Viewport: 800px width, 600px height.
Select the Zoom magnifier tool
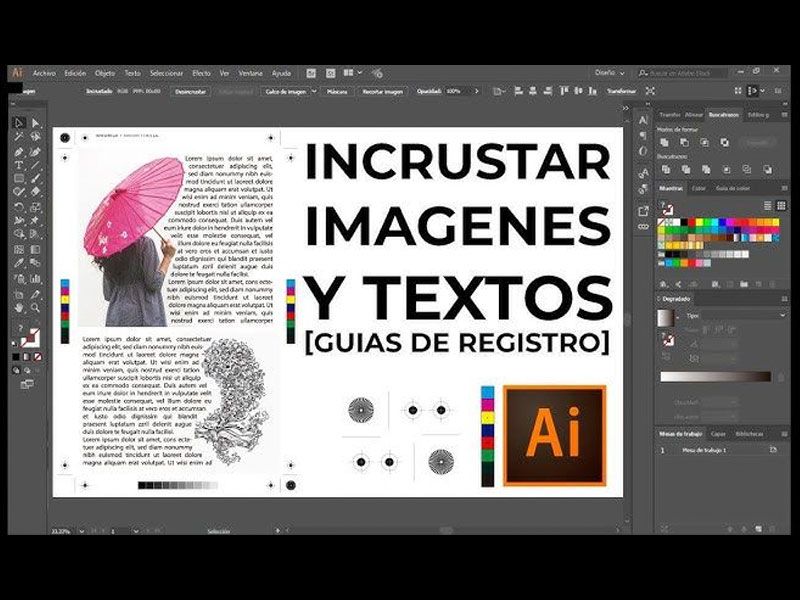[35, 308]
